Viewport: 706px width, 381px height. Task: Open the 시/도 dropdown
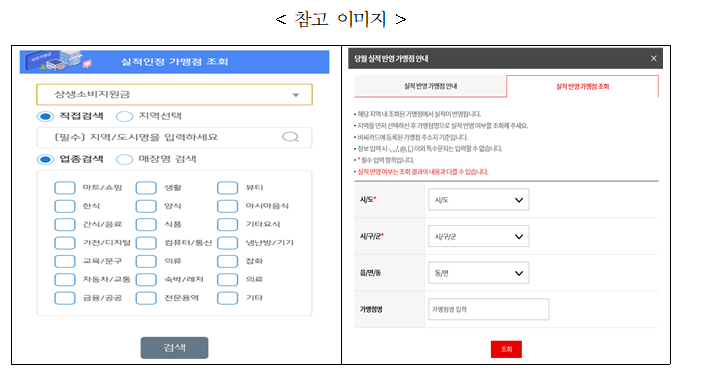tap(479, 200)
